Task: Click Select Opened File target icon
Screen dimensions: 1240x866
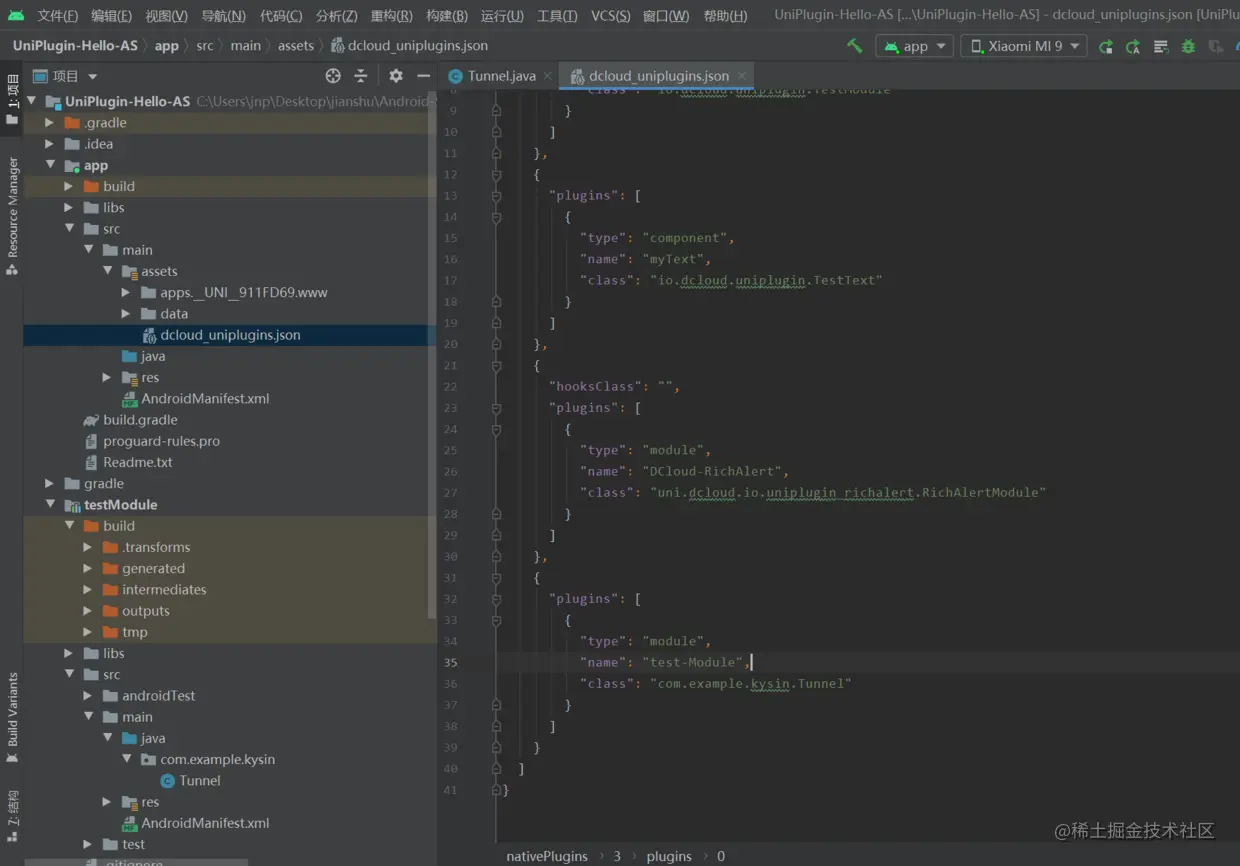Action: pyautogui.click(x=333, y=76)
